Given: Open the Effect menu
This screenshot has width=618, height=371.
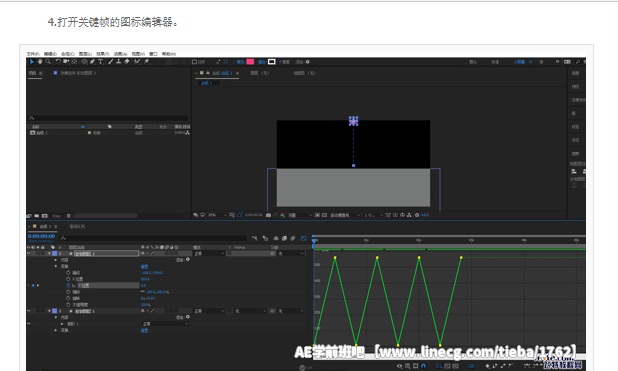Looking at the screenshot, I should pos(102,54).
